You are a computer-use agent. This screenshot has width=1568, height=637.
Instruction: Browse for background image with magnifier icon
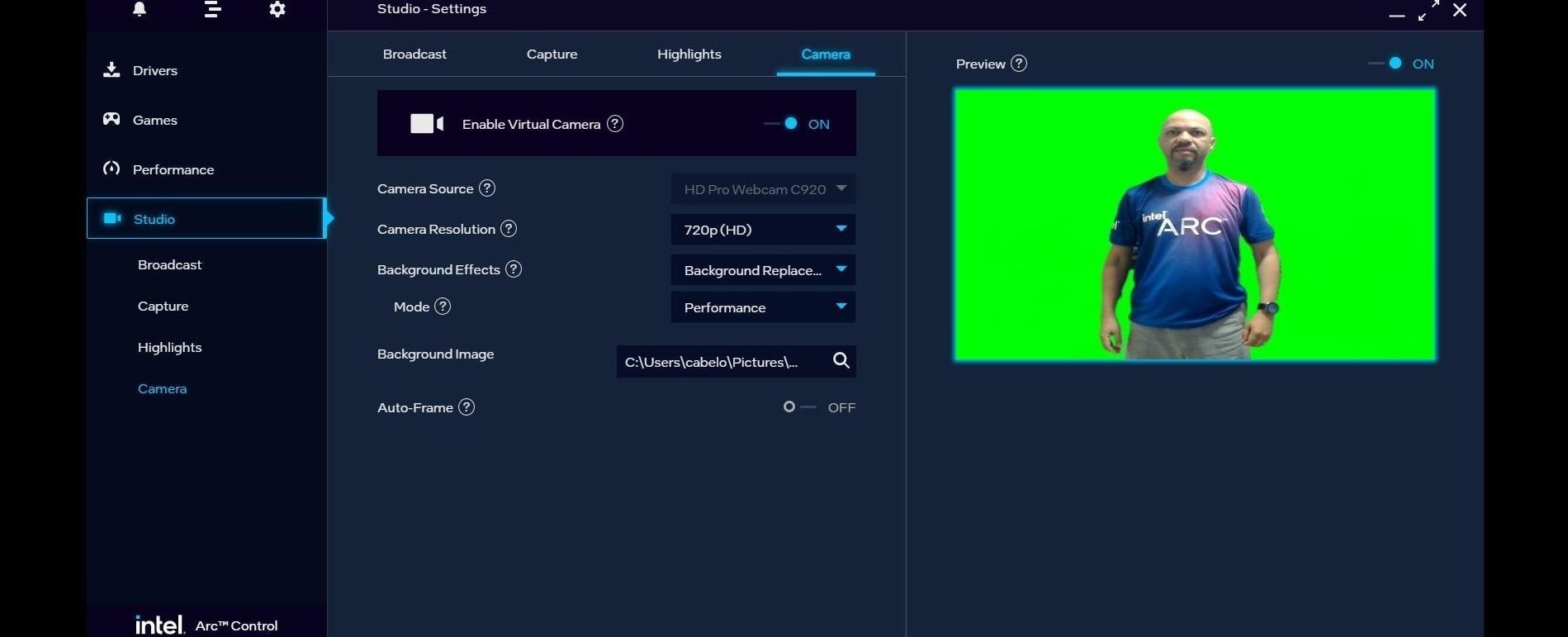point(841,361)
